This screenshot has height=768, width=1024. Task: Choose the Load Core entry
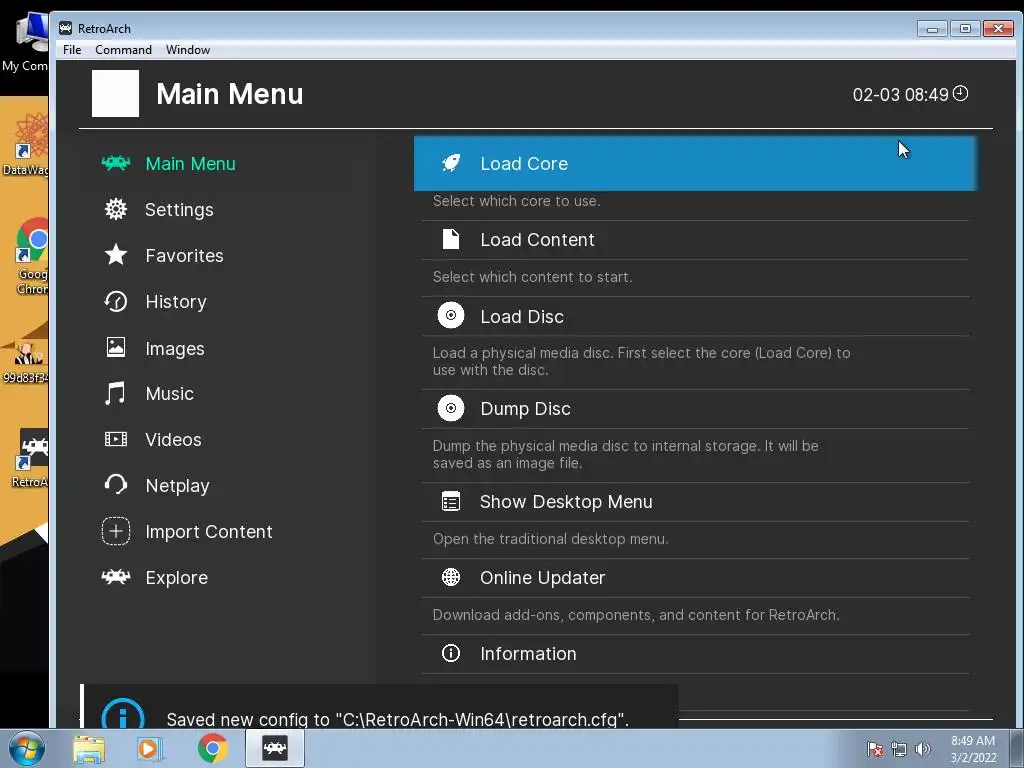[695, 163]
